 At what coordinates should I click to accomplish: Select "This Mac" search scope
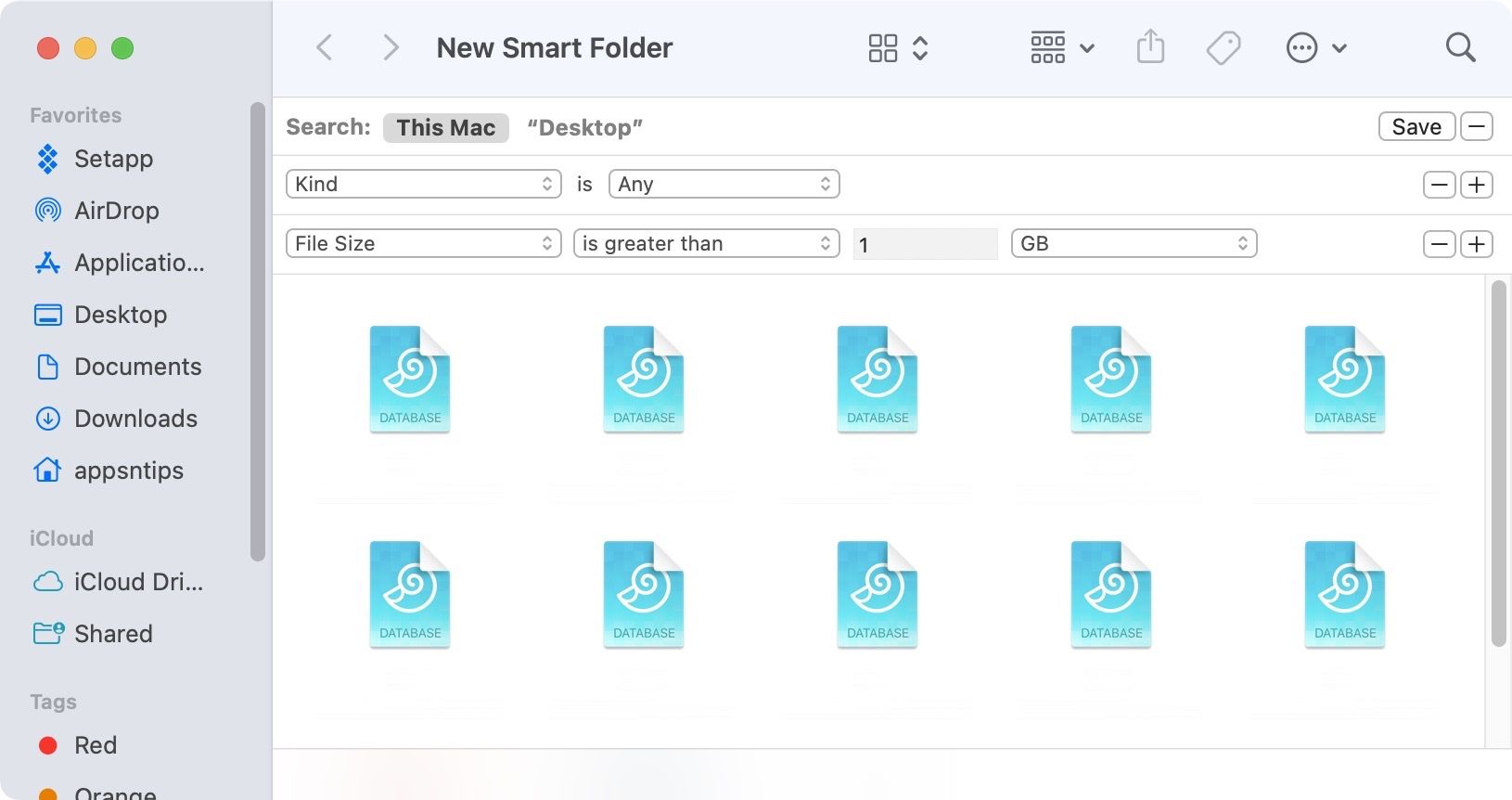coord(445,127)
